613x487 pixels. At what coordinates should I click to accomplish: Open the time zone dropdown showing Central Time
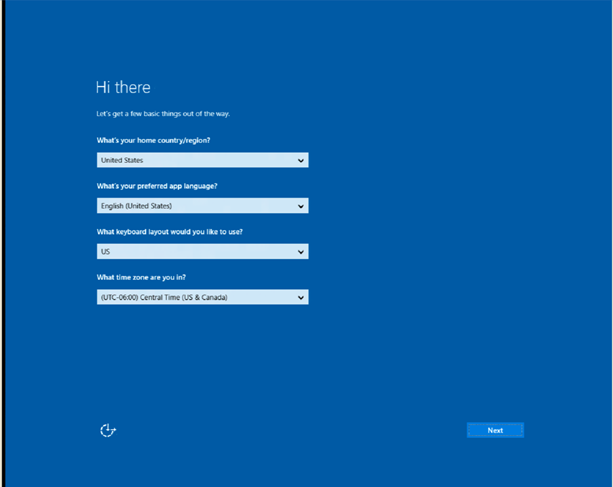[203, 297]
